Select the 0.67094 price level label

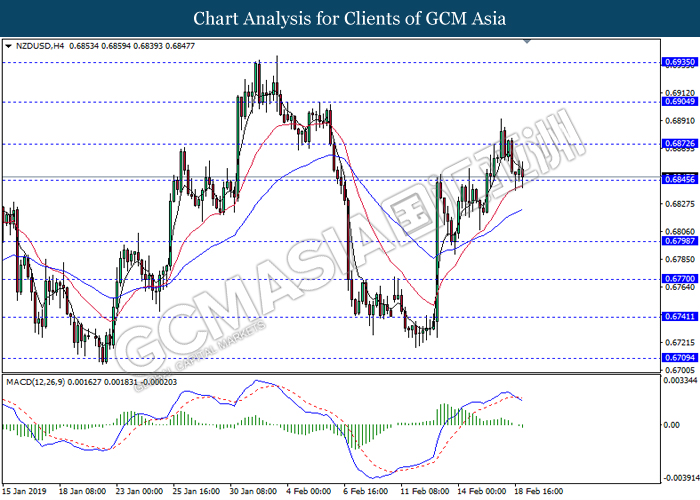pyautogui.click(x=679, y=358)
